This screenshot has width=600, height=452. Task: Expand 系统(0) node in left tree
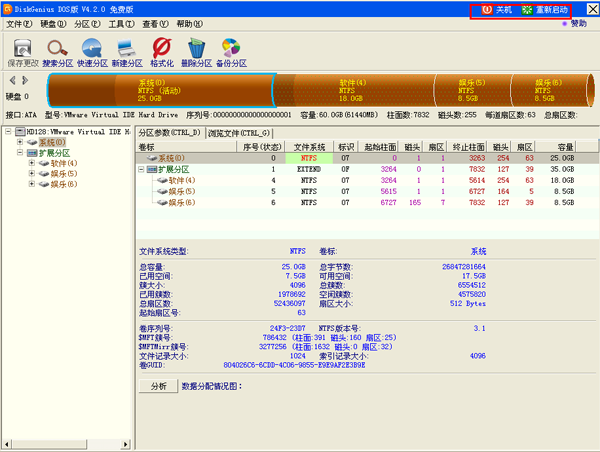(20, 142)
